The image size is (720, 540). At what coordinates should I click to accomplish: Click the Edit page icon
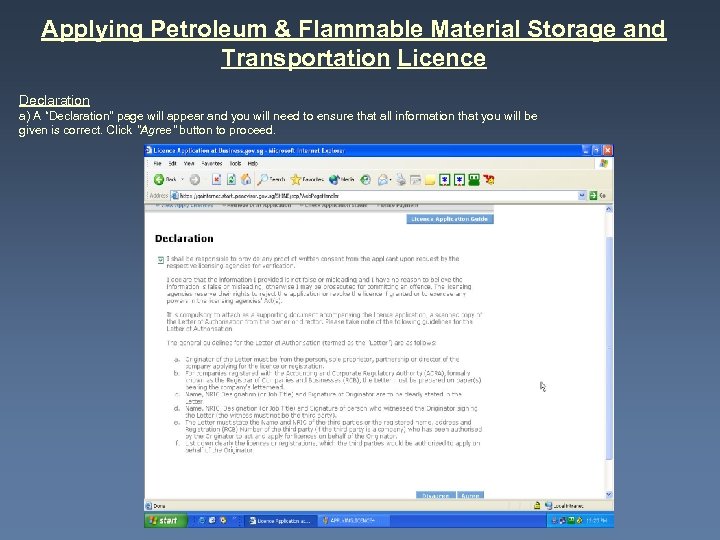[x=415, y=180]
